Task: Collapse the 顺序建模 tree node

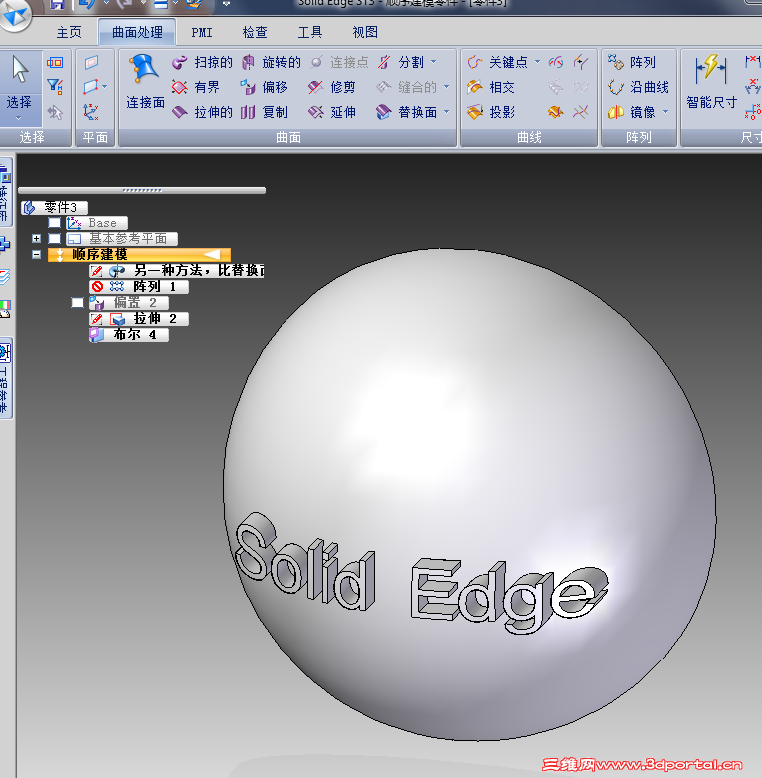Action: pos(36,255)
